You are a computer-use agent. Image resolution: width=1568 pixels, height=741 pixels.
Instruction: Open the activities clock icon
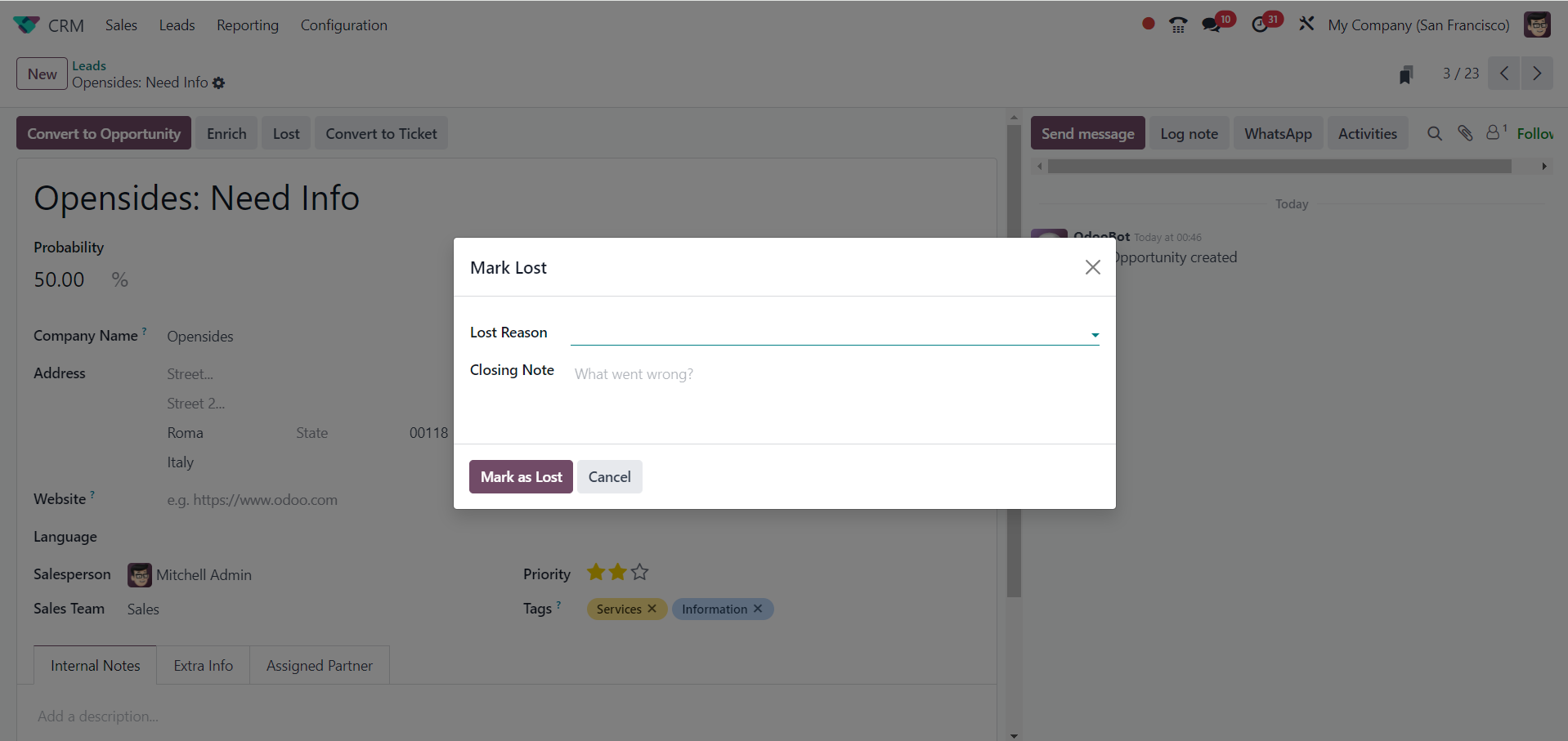pos(1260,25)
